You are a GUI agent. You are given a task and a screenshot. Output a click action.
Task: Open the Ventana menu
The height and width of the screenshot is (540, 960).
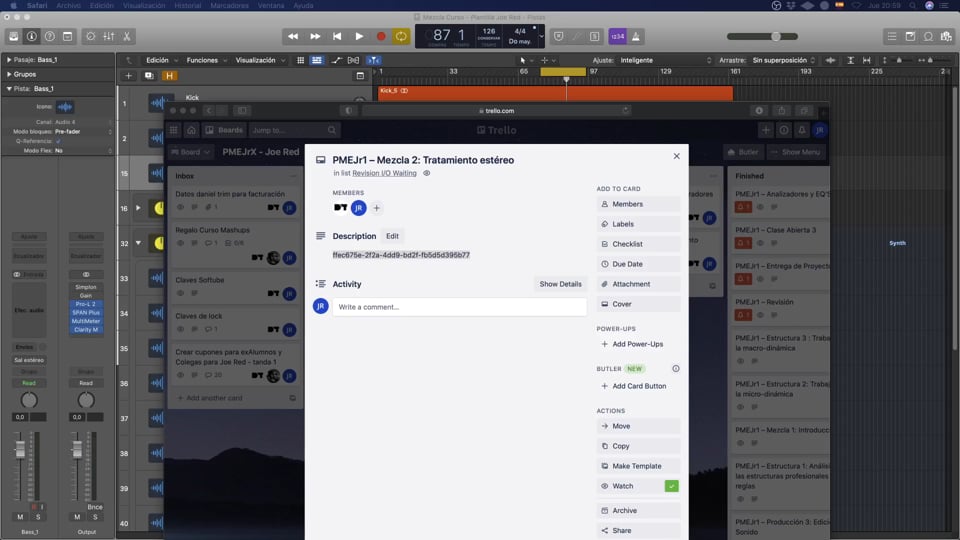pyautogui.click(x=271, y=6)
